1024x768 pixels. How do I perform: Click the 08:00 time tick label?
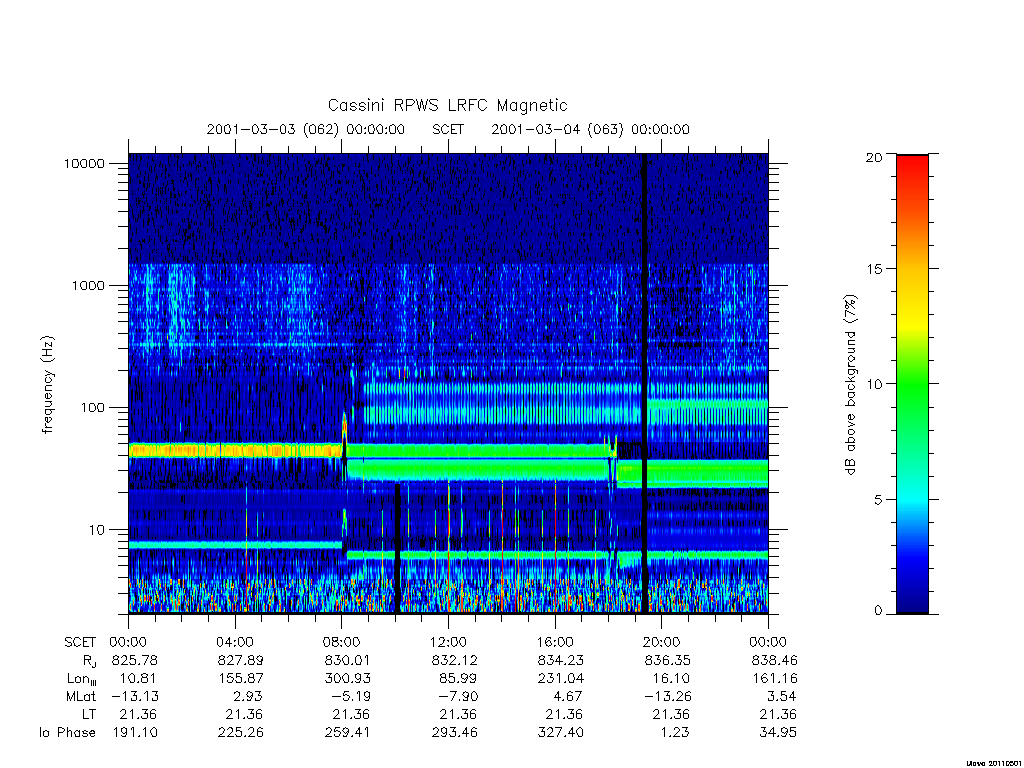pyautogui.click(x=342, y=642)
